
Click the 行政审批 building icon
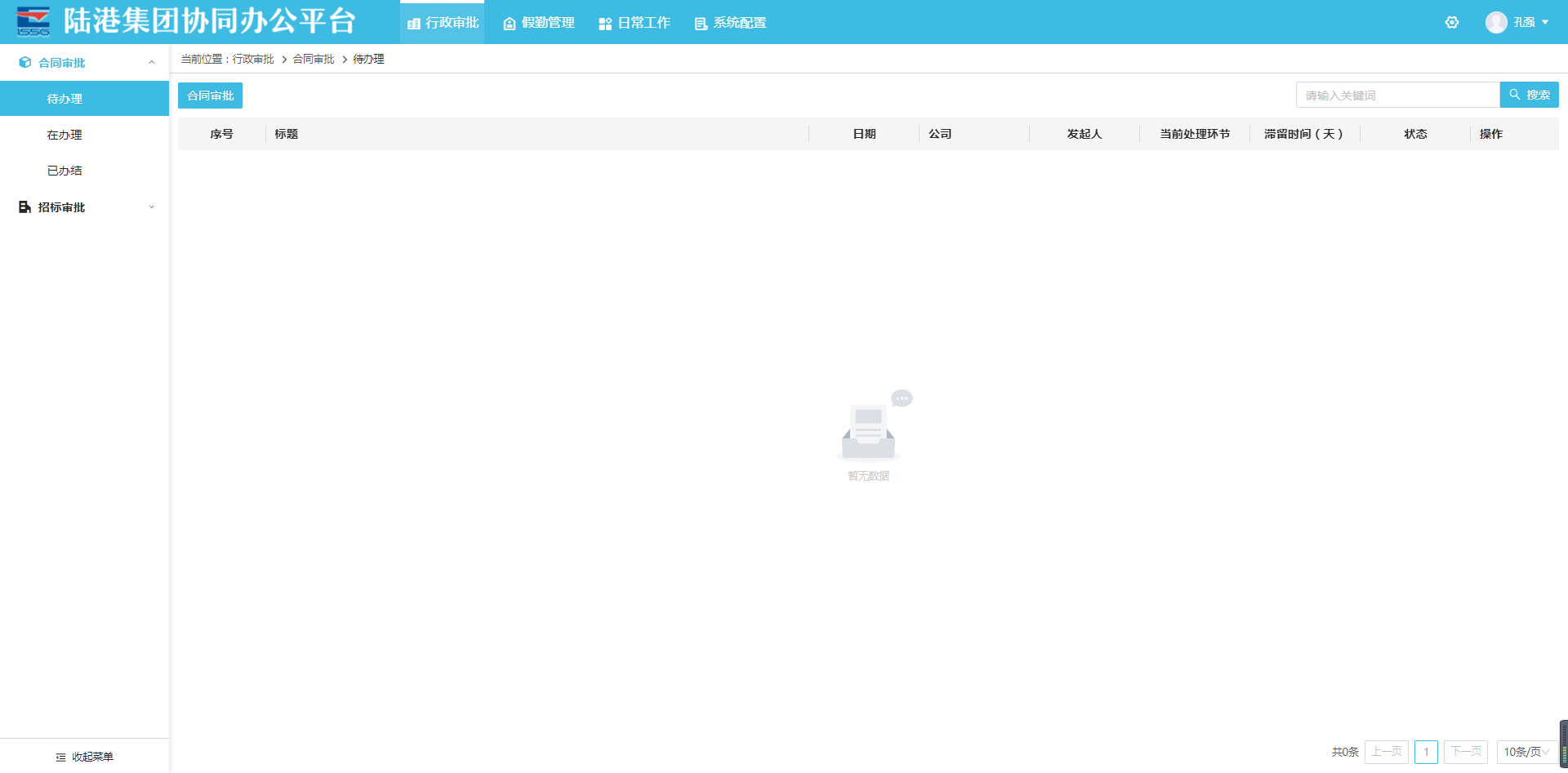414,24
